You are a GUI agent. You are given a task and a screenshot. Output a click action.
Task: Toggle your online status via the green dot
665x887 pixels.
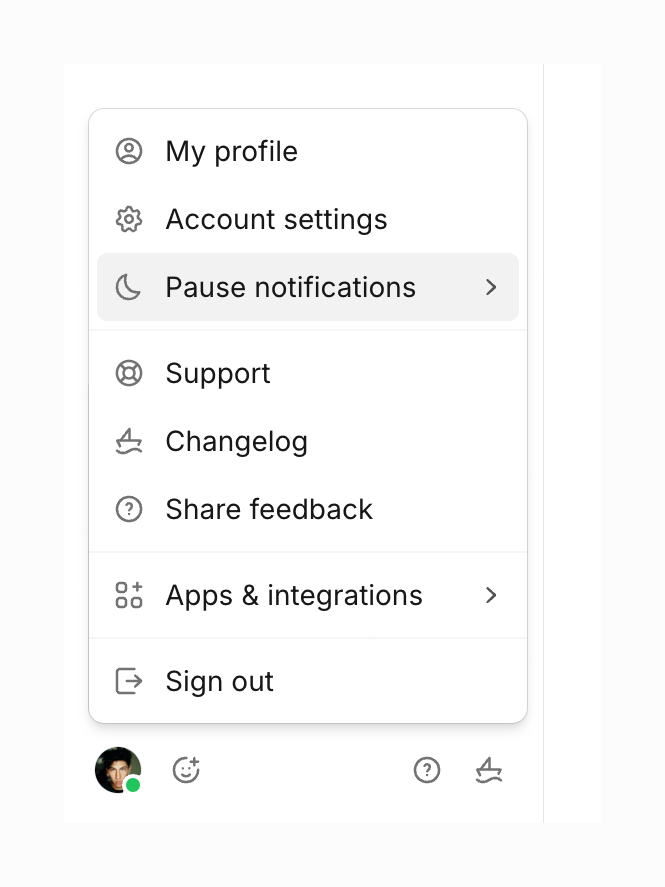(131, 784)
